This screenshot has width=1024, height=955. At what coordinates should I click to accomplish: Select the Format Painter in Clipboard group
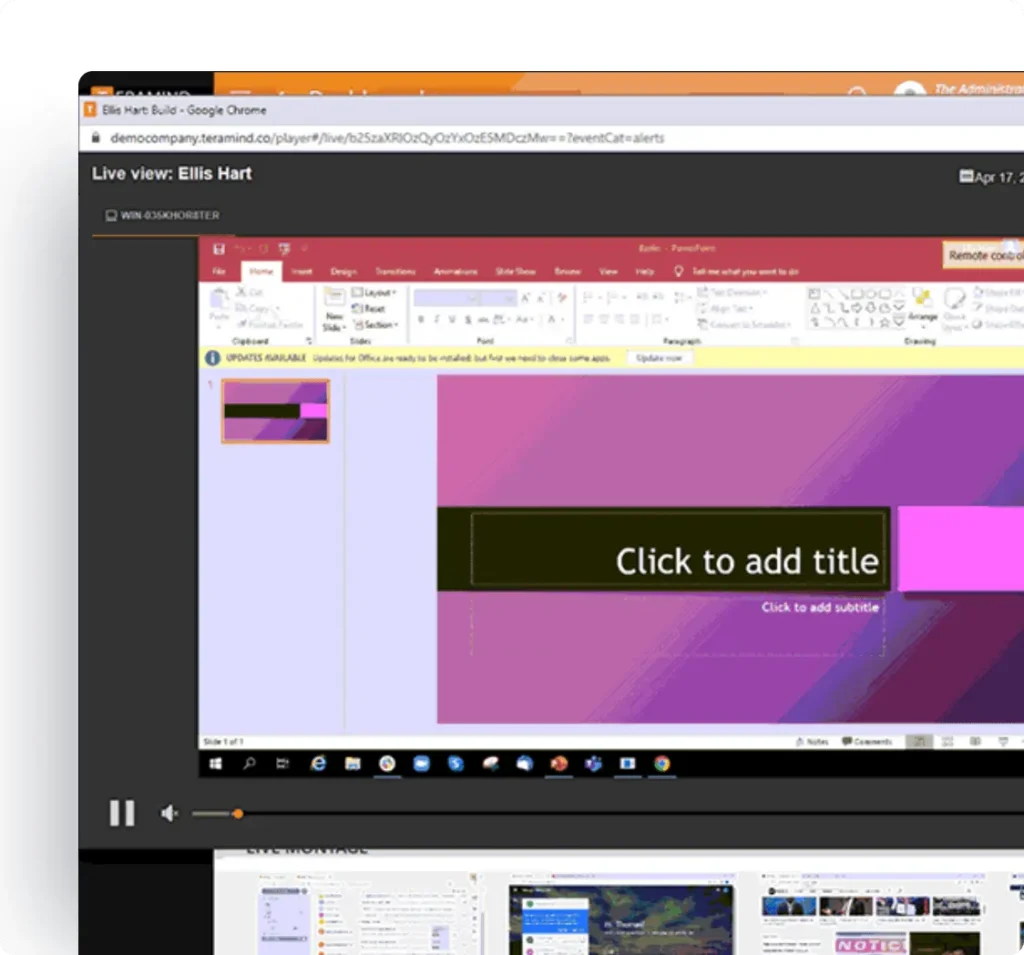268,324
